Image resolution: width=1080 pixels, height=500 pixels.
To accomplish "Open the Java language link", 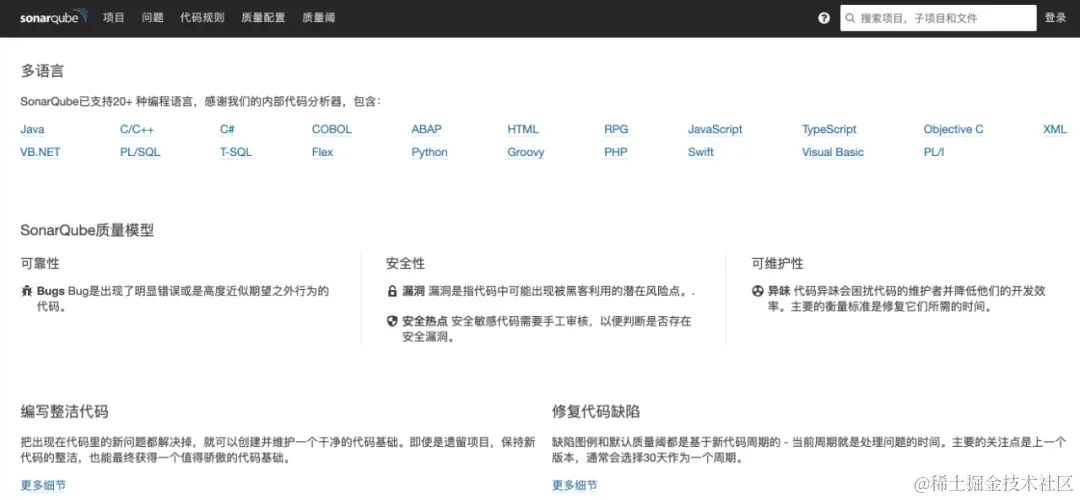I will [32, 129].
